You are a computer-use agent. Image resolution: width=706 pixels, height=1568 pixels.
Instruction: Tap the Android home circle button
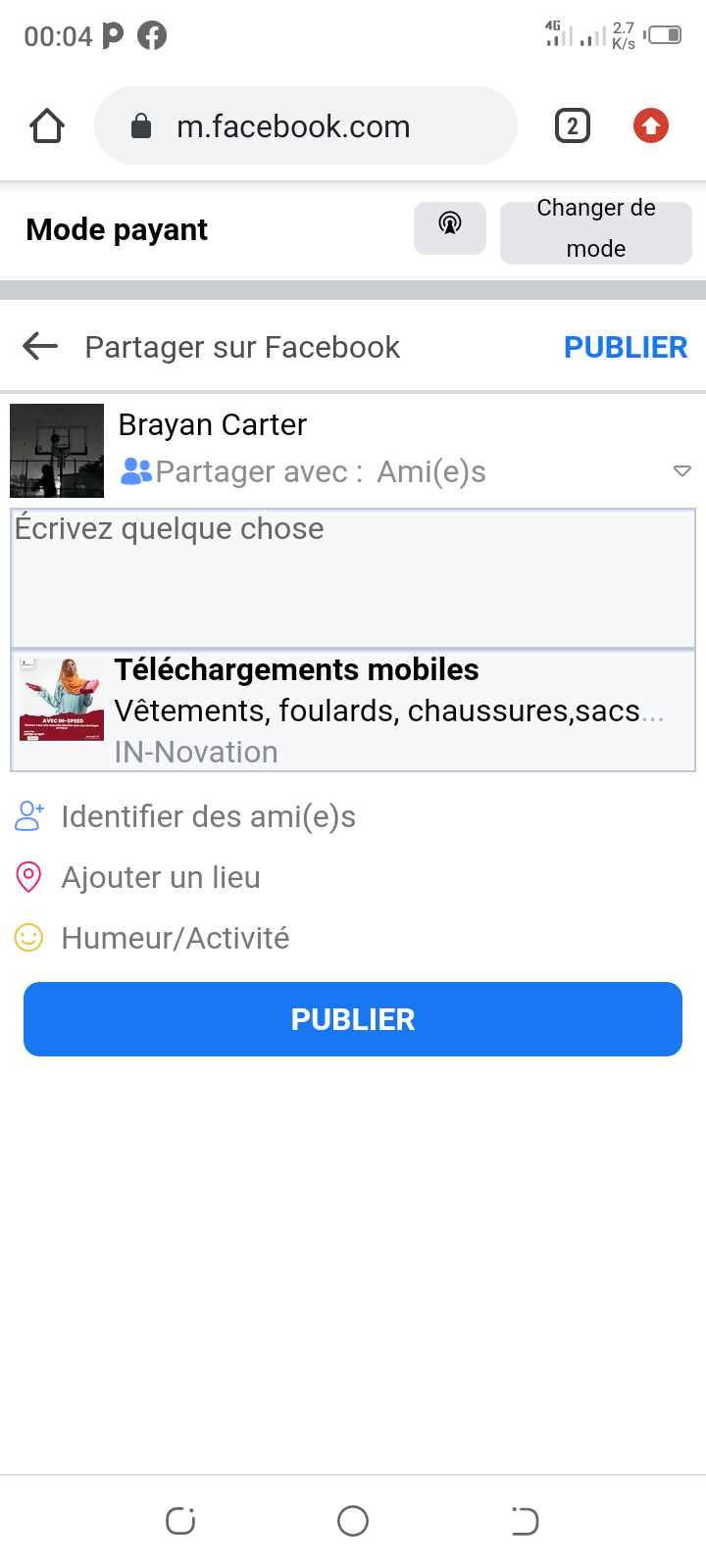353,1521
